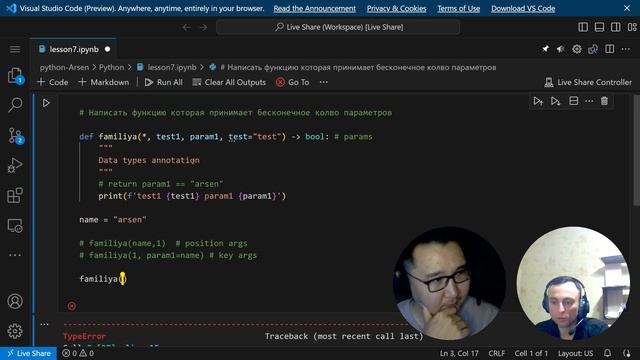Open the Privacy & Cookies link
640x360 pixels.
[x=396, y=8]
